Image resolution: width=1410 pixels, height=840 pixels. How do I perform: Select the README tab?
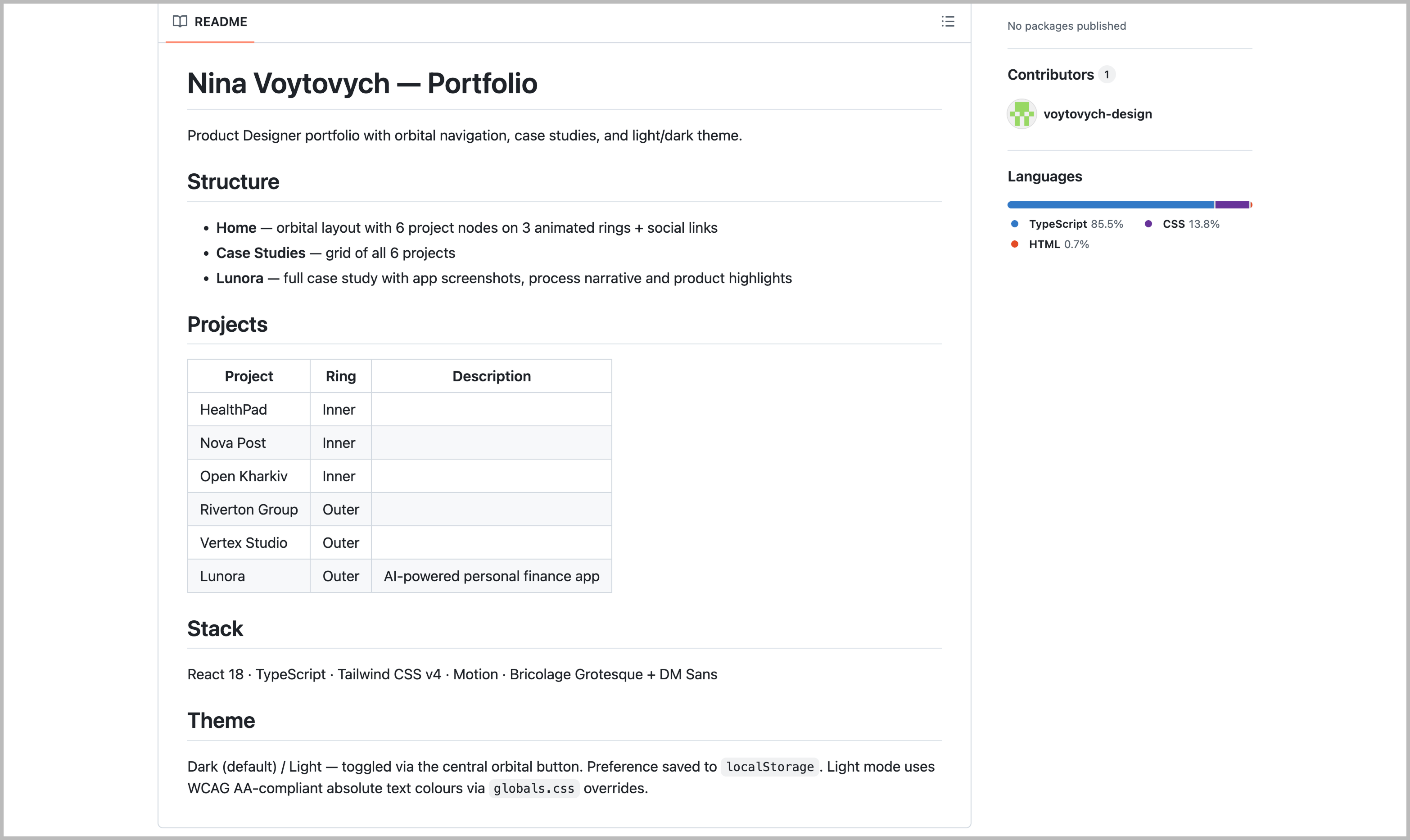210,22
